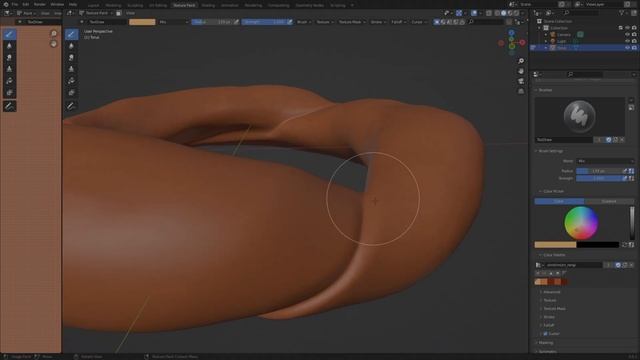Screen dimensions: 640x360
Task: Toggle visibility eye for Light in outliner
Action: pyautogui.click(x=627, y=41)
